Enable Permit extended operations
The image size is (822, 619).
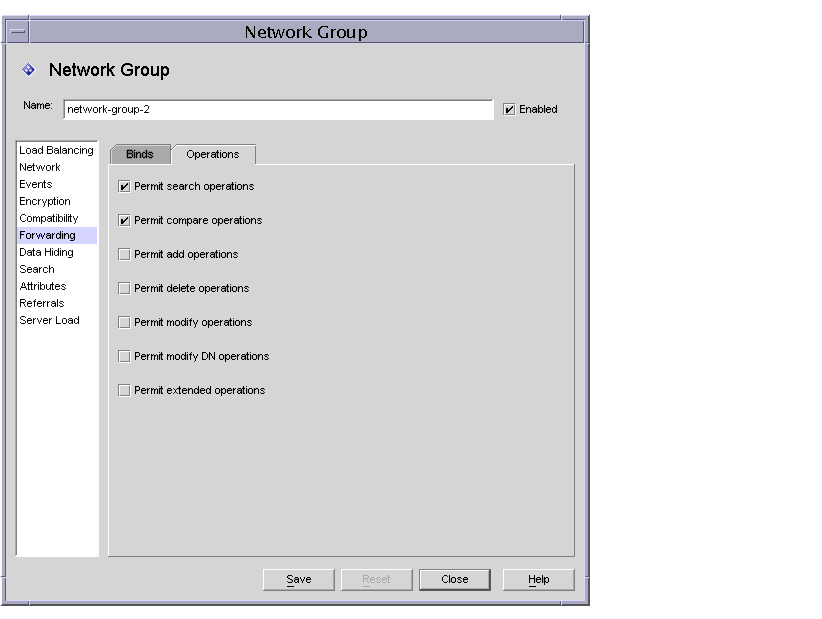coord(124,390)
